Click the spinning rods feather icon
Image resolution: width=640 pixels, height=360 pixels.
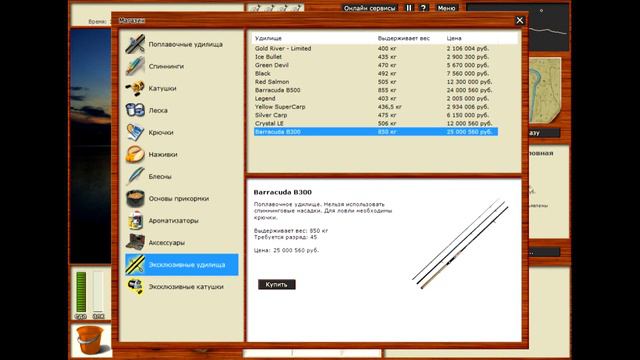pos(135,66)
